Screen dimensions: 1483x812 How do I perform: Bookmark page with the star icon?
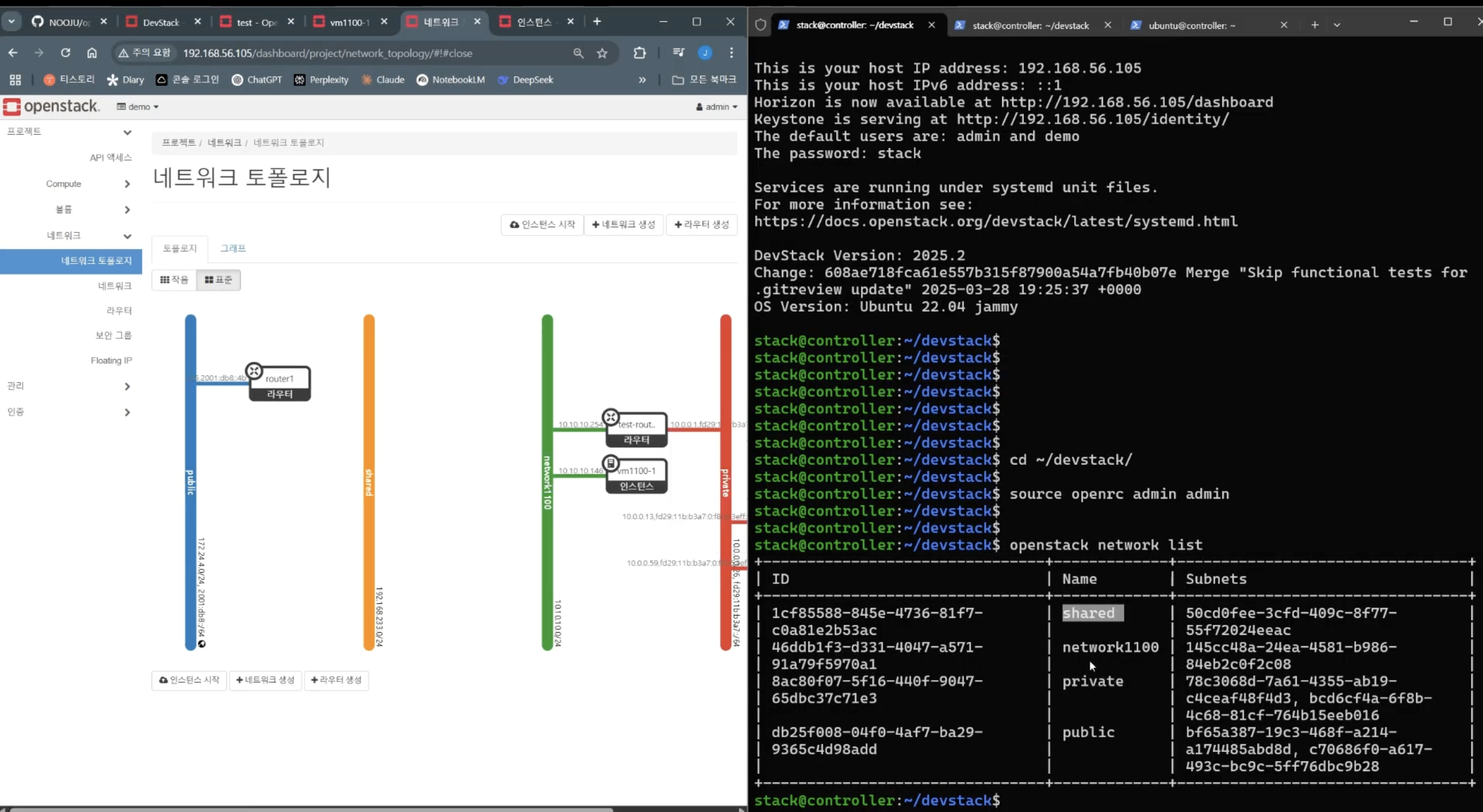tap(602, 53)
